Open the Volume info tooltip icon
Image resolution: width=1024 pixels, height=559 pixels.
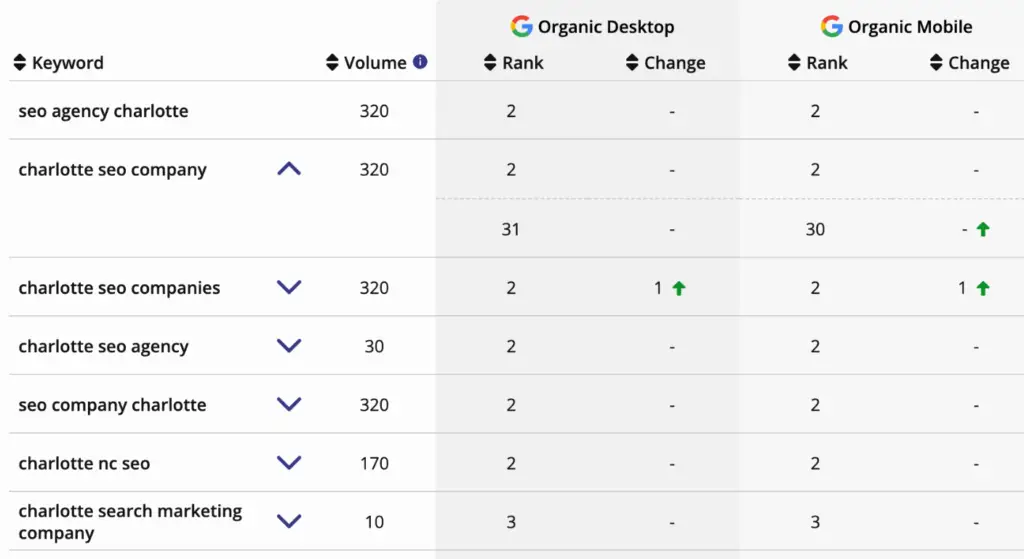(421, 62)
